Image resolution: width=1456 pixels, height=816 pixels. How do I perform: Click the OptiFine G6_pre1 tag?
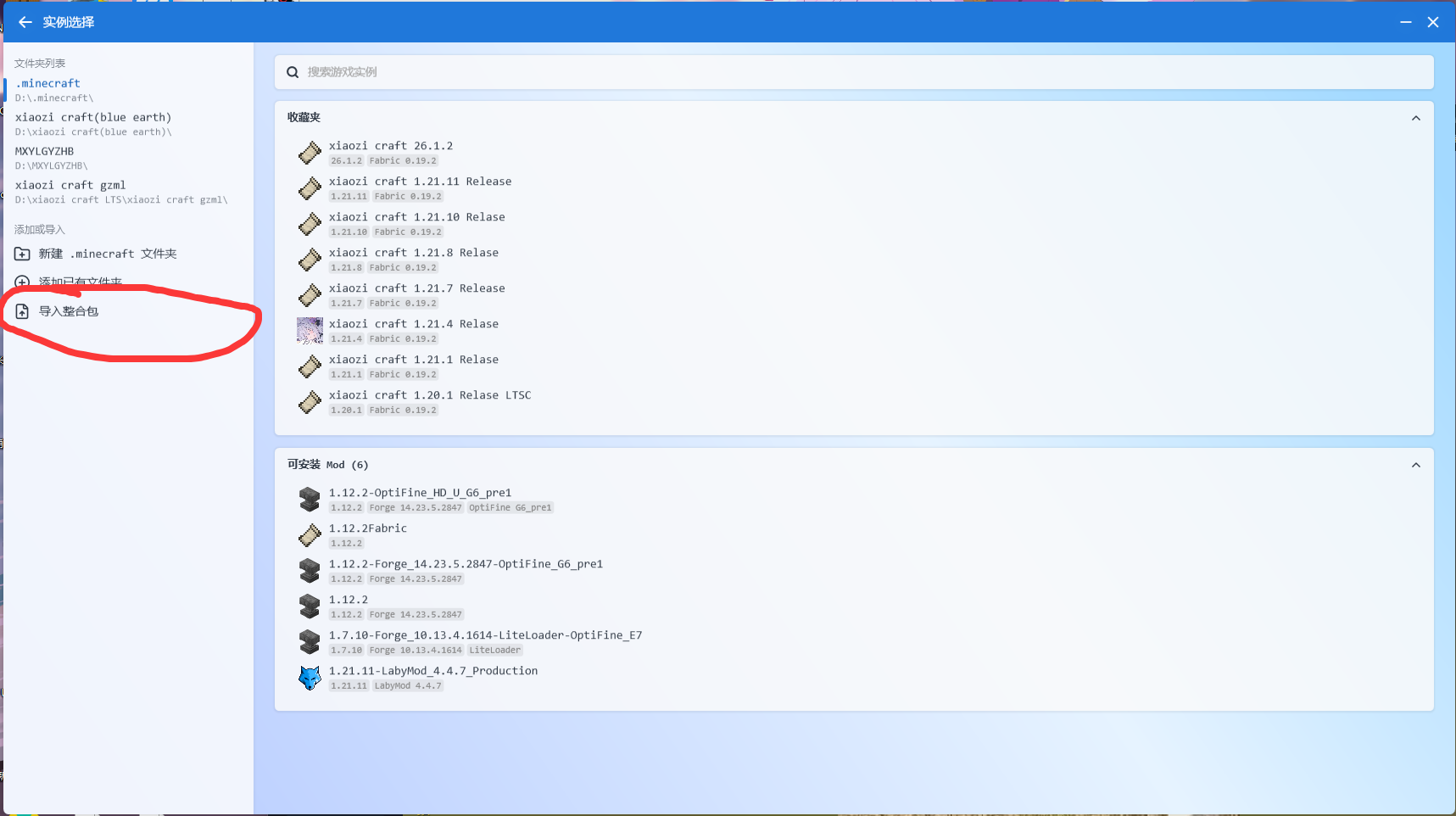tap(510, 508)
